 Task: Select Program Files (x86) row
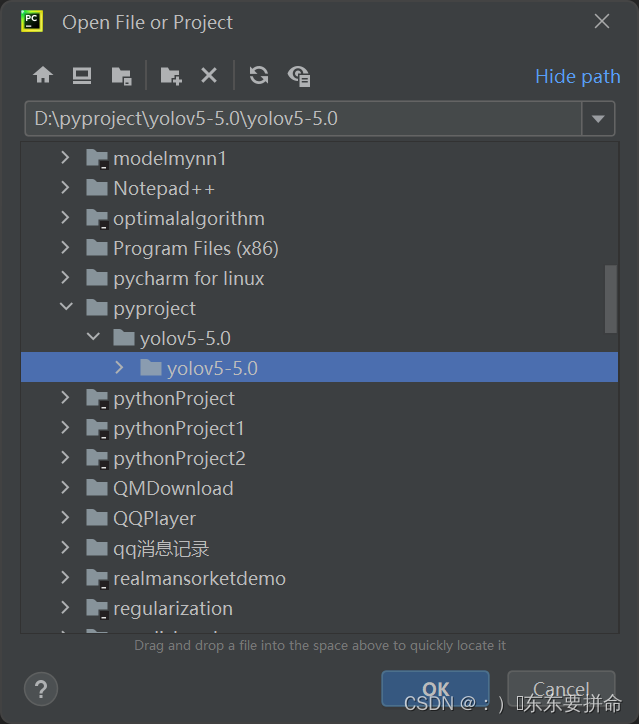tap(319, 248)
